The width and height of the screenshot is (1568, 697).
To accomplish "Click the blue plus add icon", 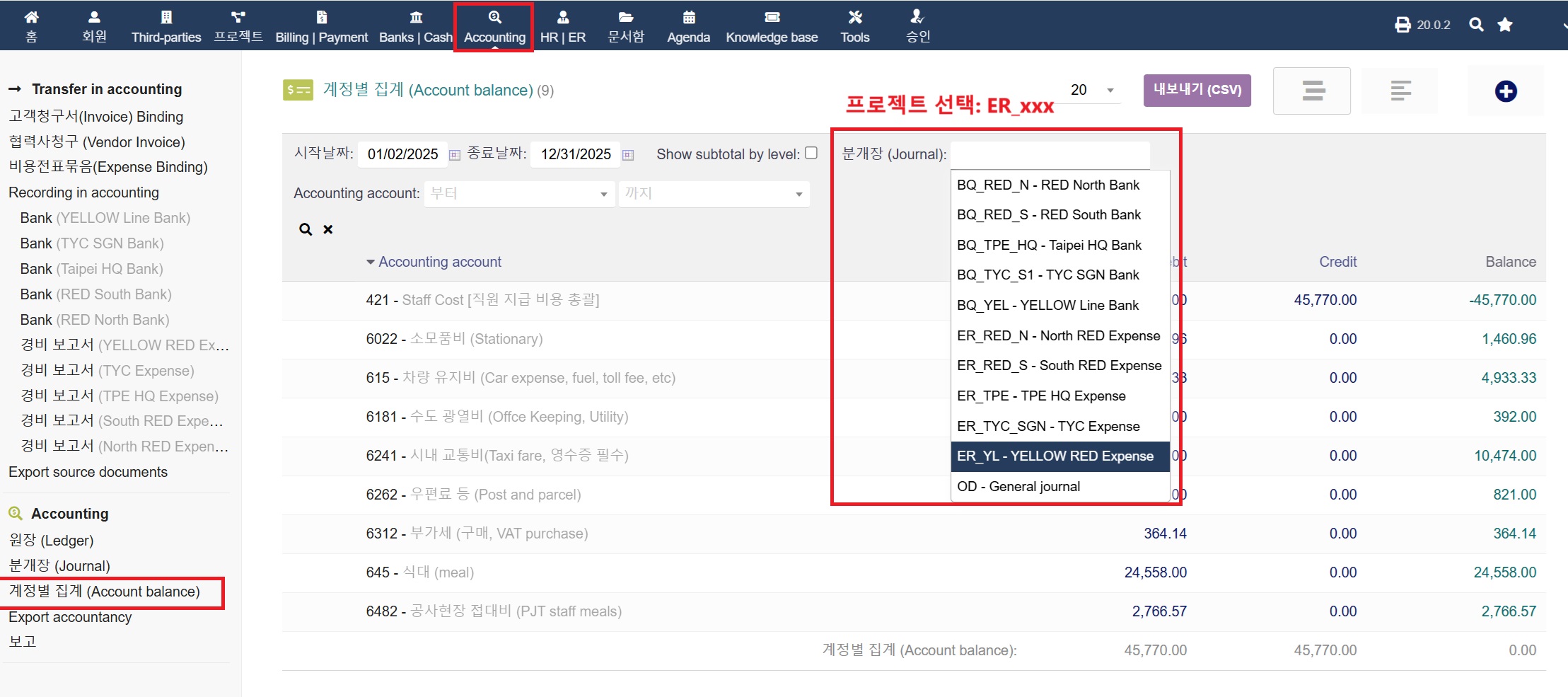I will (x=1506, y=91).
